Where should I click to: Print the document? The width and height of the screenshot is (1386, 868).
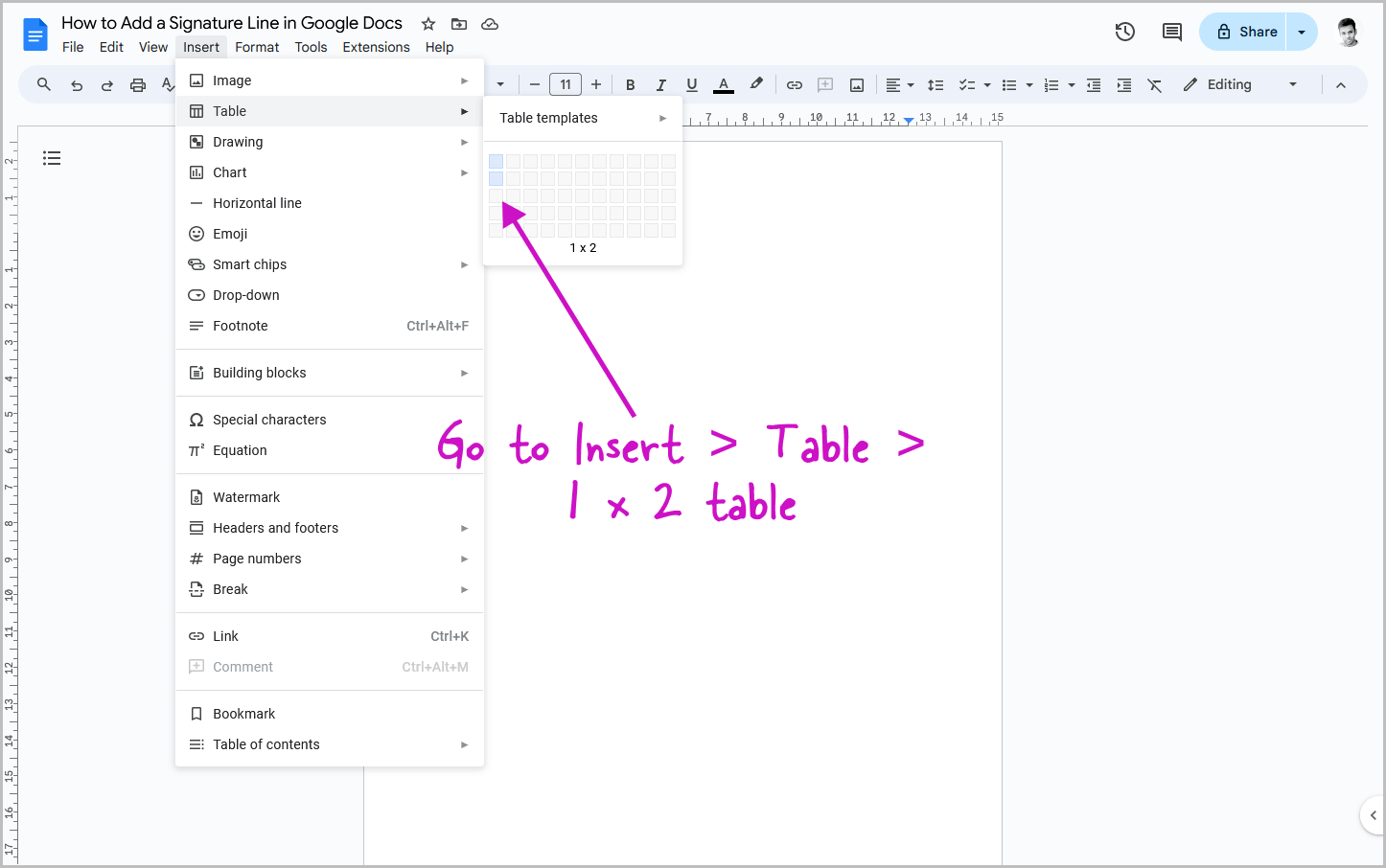click(138, 85)
